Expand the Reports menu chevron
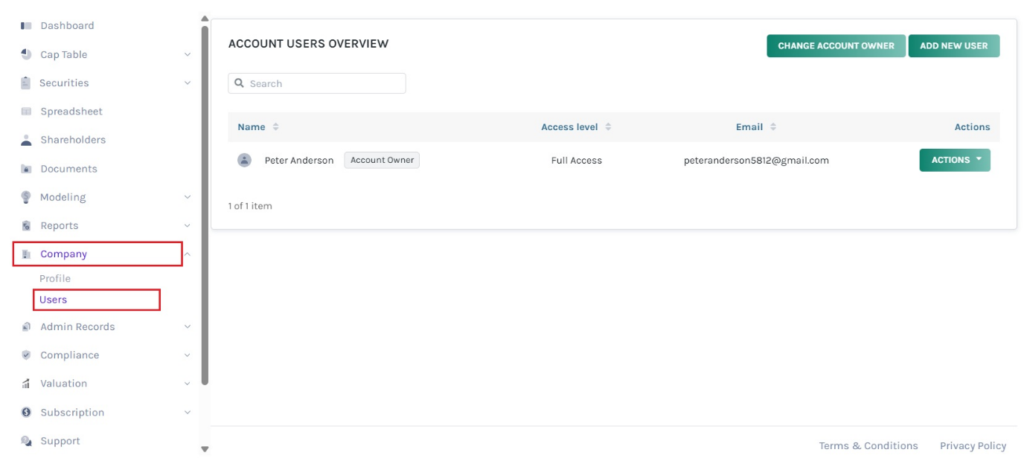 [x=188, y=226]
